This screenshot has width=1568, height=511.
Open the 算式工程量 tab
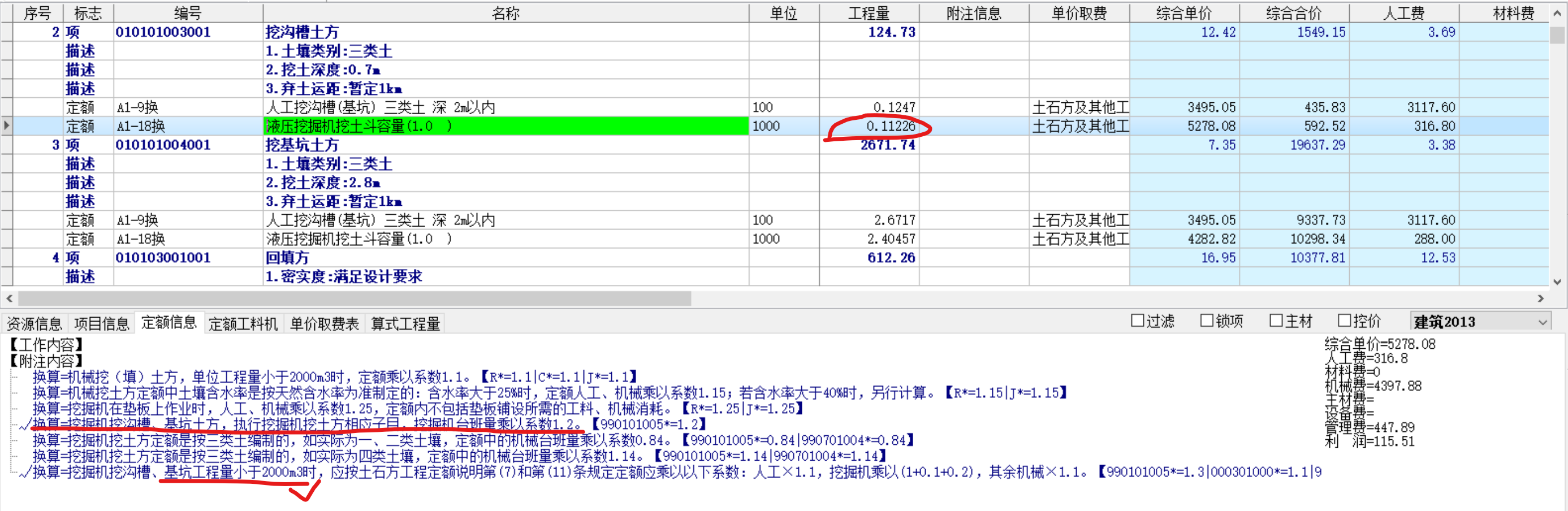pyautogui.click(x=405, y=324)
